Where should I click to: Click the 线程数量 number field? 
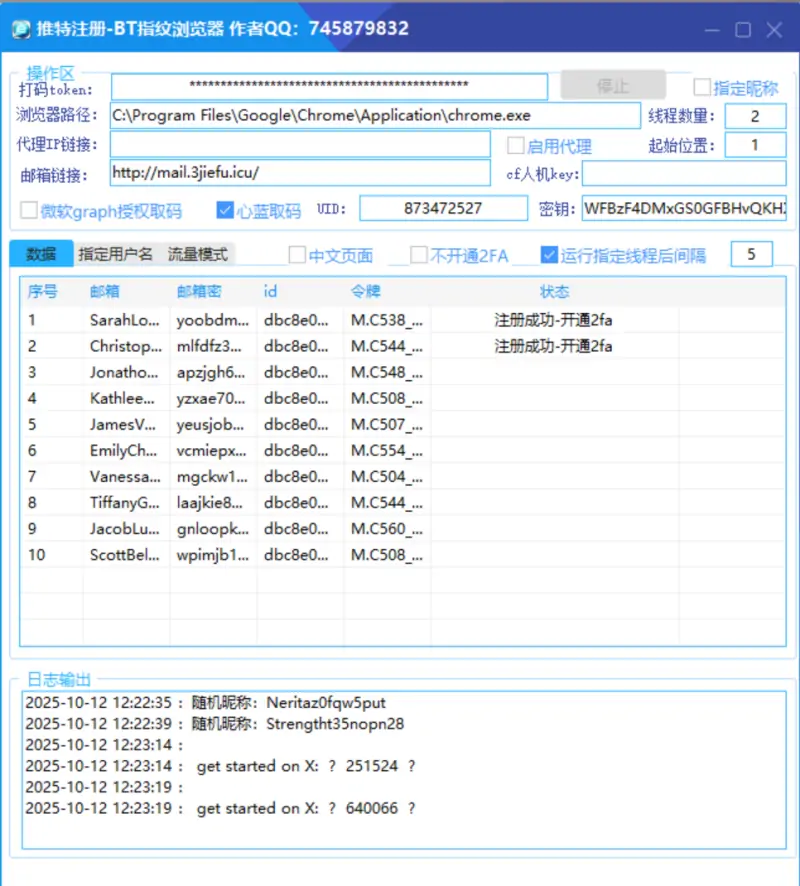pyautogui.click(x=755, y=116)
